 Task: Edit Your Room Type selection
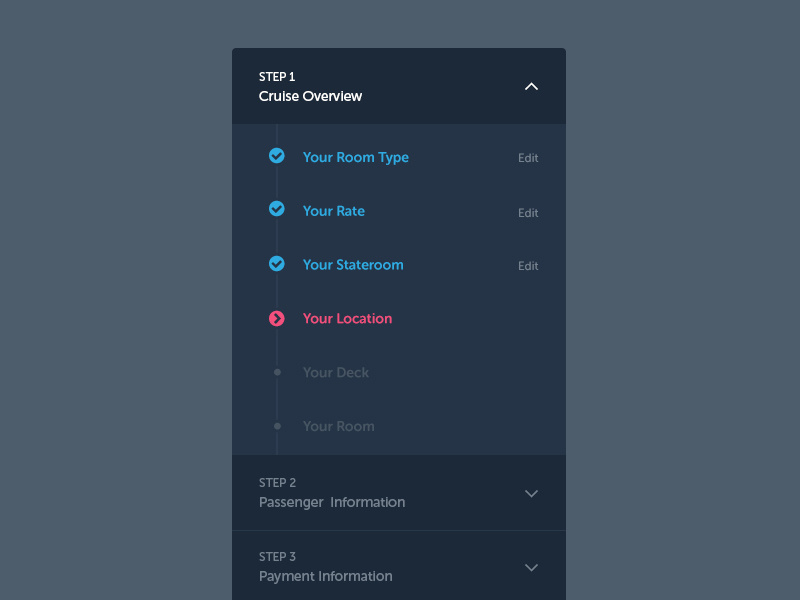[528, 158]
